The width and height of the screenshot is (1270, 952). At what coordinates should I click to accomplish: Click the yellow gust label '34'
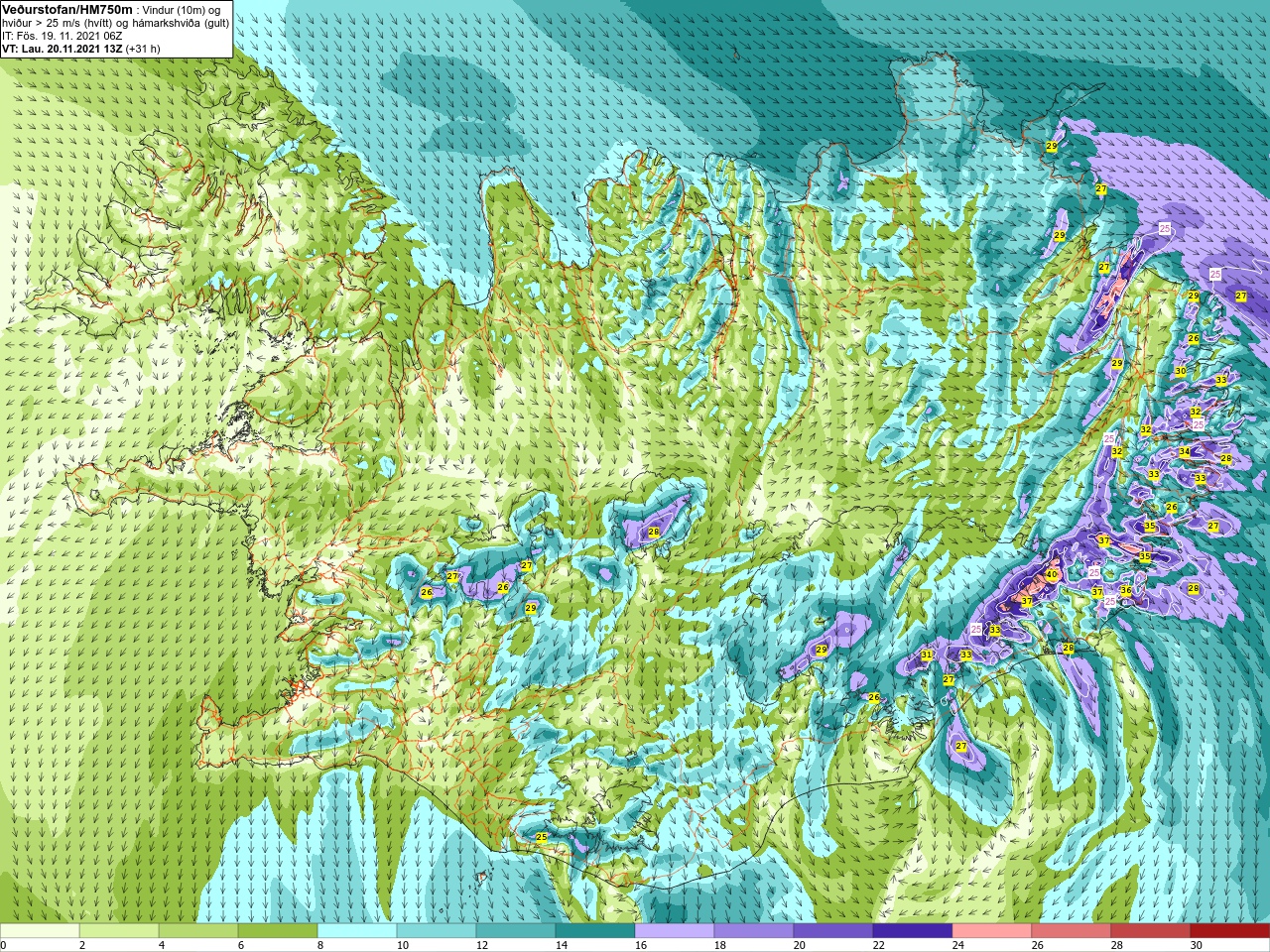pyautogui.click(x=1185, y=452)
